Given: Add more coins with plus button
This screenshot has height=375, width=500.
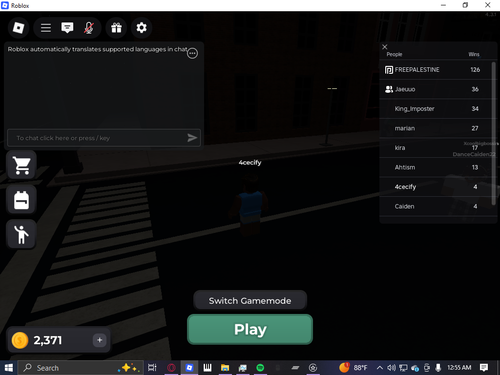Looking at the screenshot, I should [99, 340].
